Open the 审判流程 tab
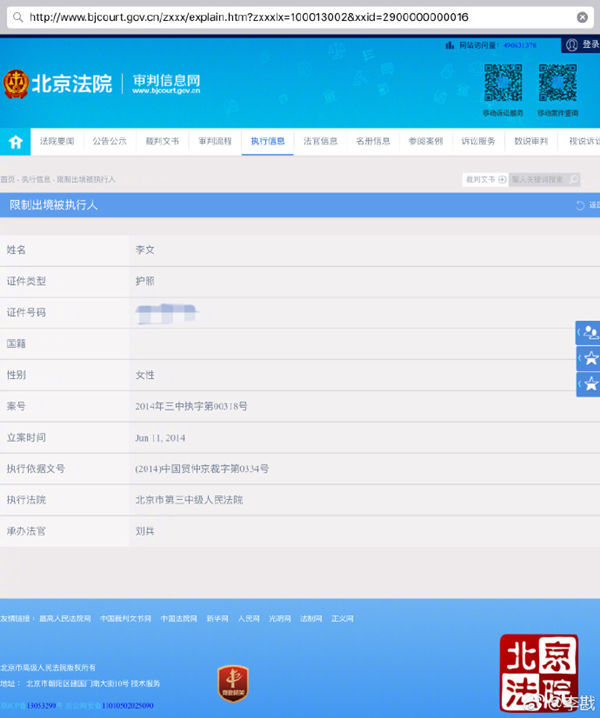This screenshot has height=718, width=600. [x=215, y=141]
